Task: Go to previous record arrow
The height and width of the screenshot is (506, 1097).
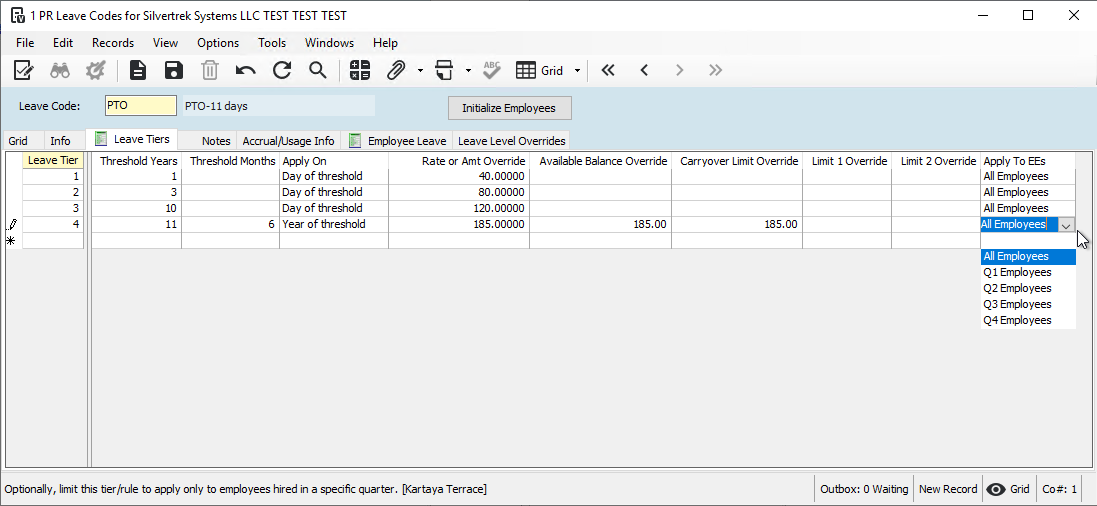Action: (x=644, y=70)
